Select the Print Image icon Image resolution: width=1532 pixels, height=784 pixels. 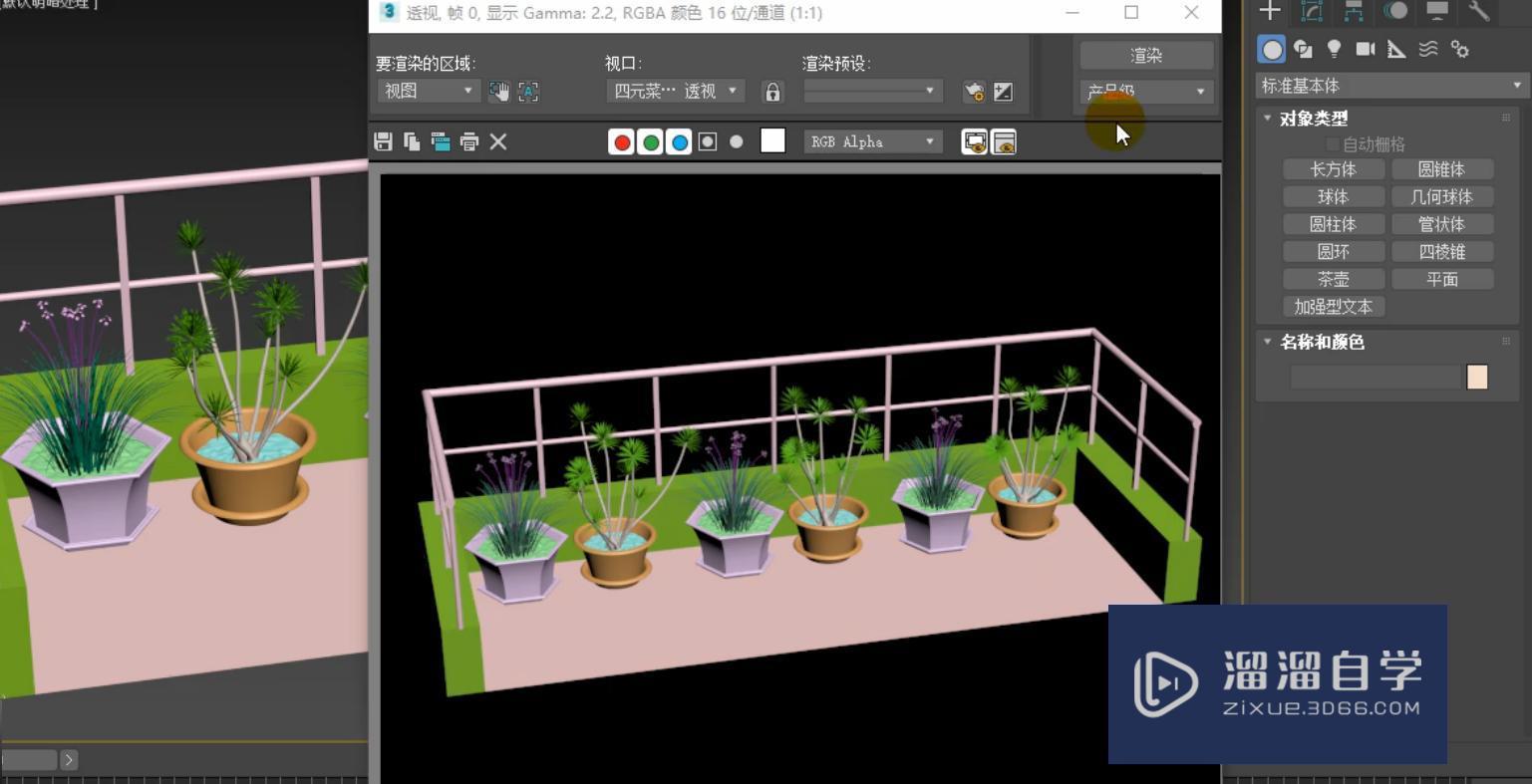[x=468, y=141]
